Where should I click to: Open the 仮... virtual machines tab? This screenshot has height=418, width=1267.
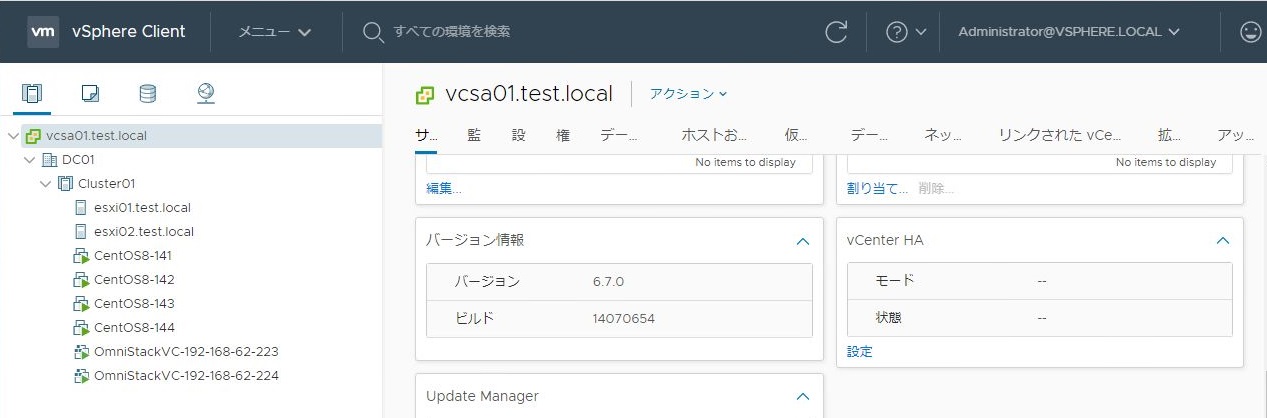point(796,137)
